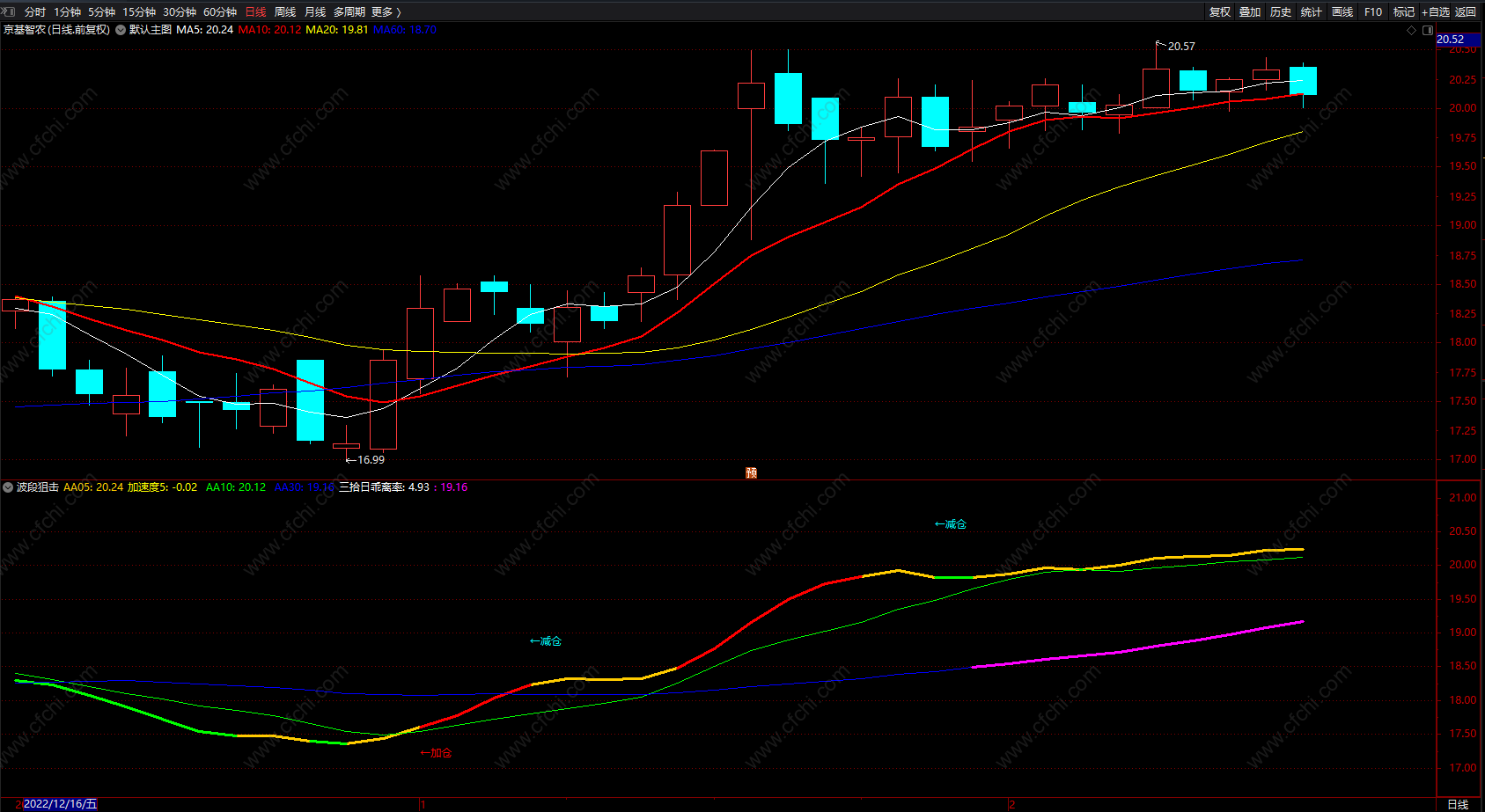Click the 叠加 overlay button
This screenshot has width=1485, height=812.
tap(1250, 11)
